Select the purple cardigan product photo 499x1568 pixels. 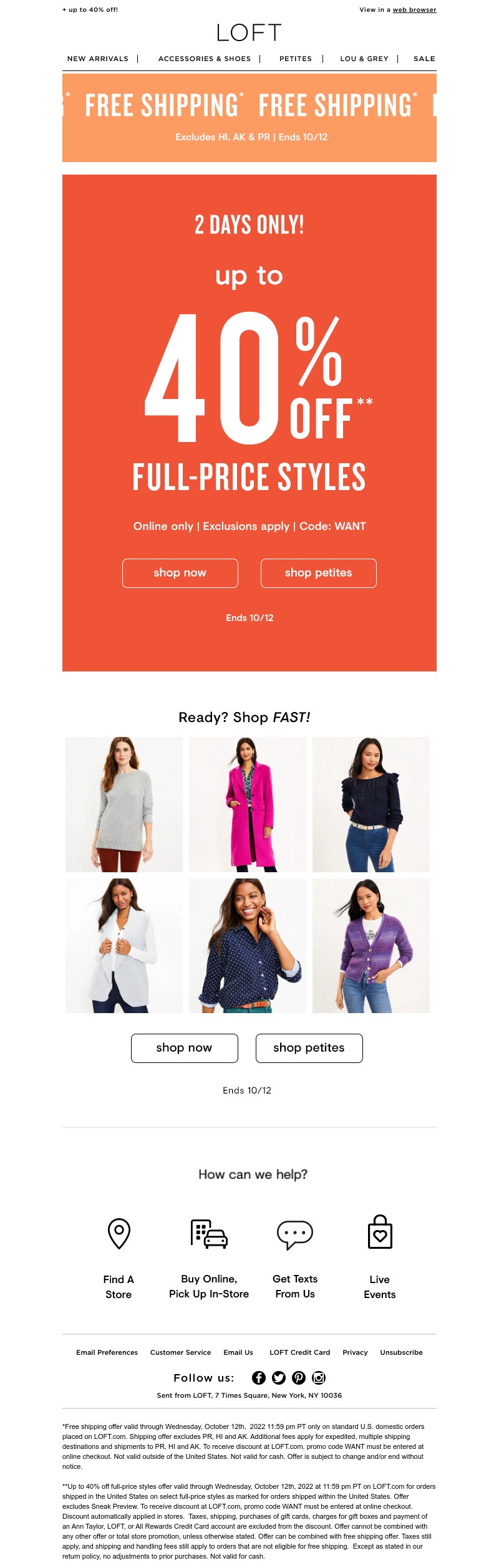coord(371,946)
